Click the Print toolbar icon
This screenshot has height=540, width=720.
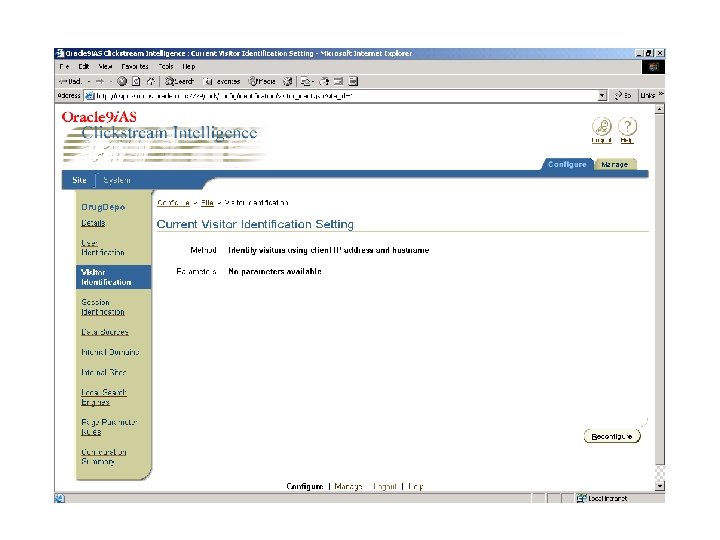click(x=324, y=82)
